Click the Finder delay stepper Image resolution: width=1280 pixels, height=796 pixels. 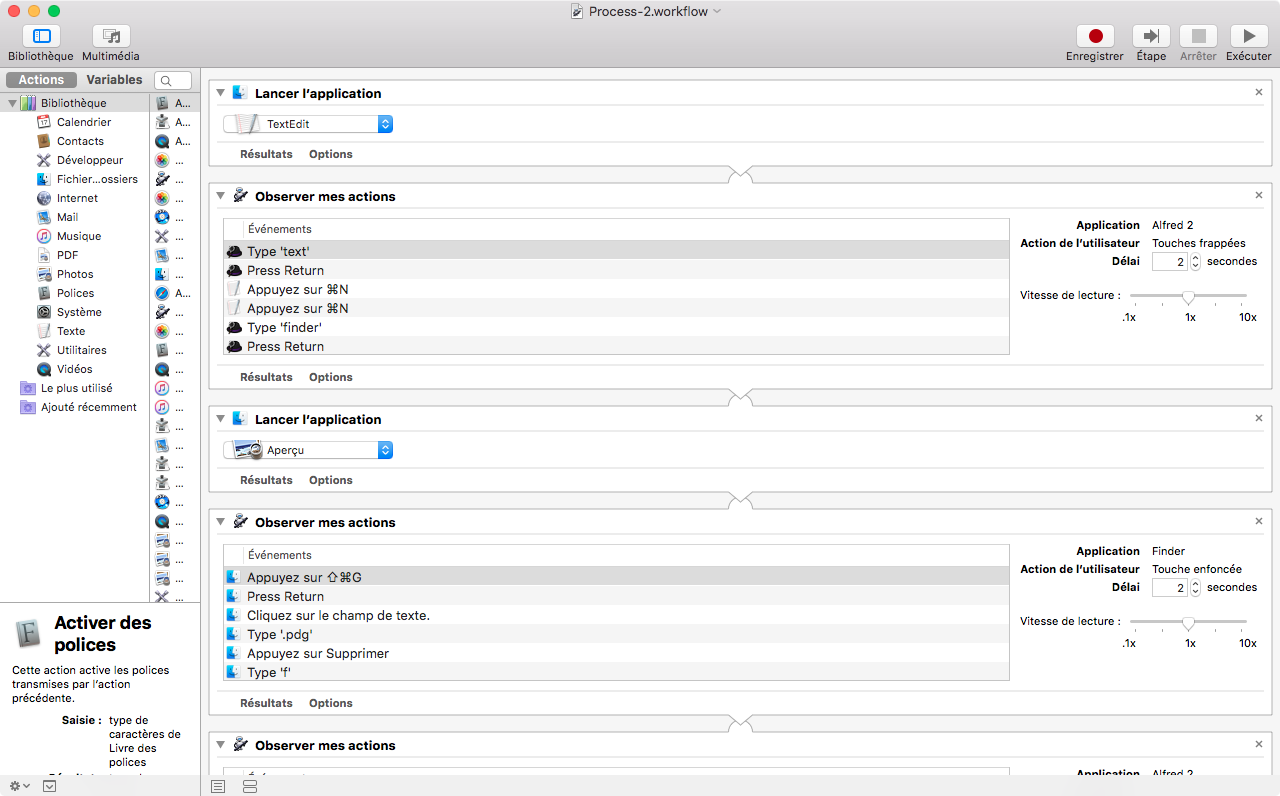1195,588
